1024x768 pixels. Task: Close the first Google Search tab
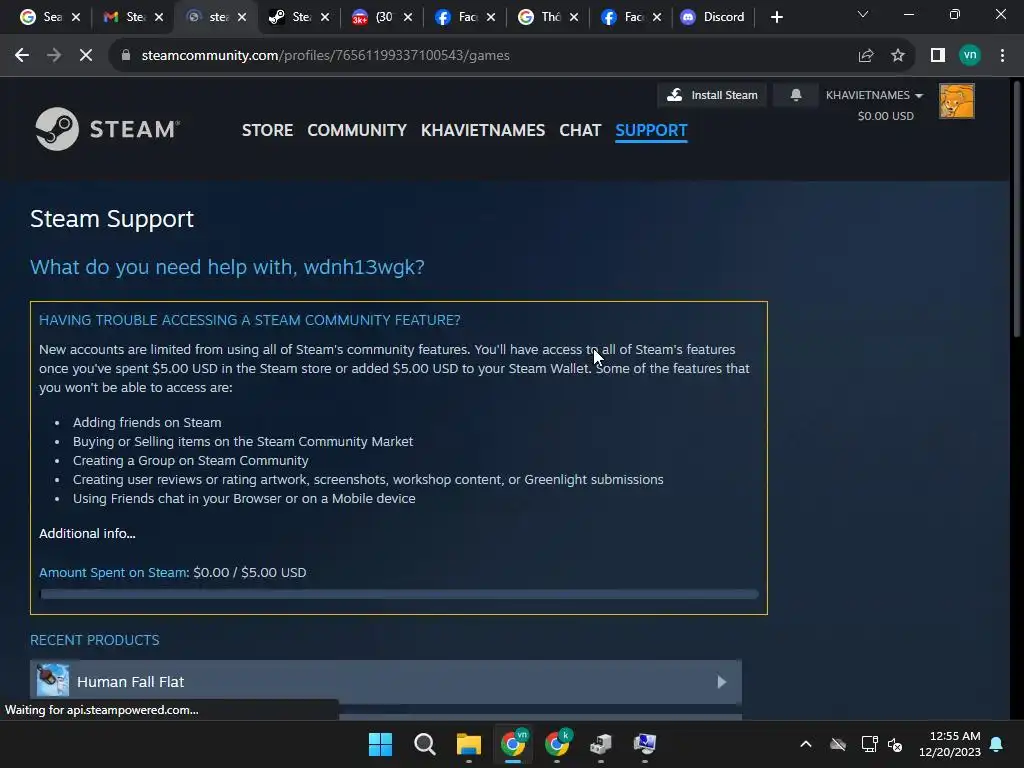(x=76, y=18)
